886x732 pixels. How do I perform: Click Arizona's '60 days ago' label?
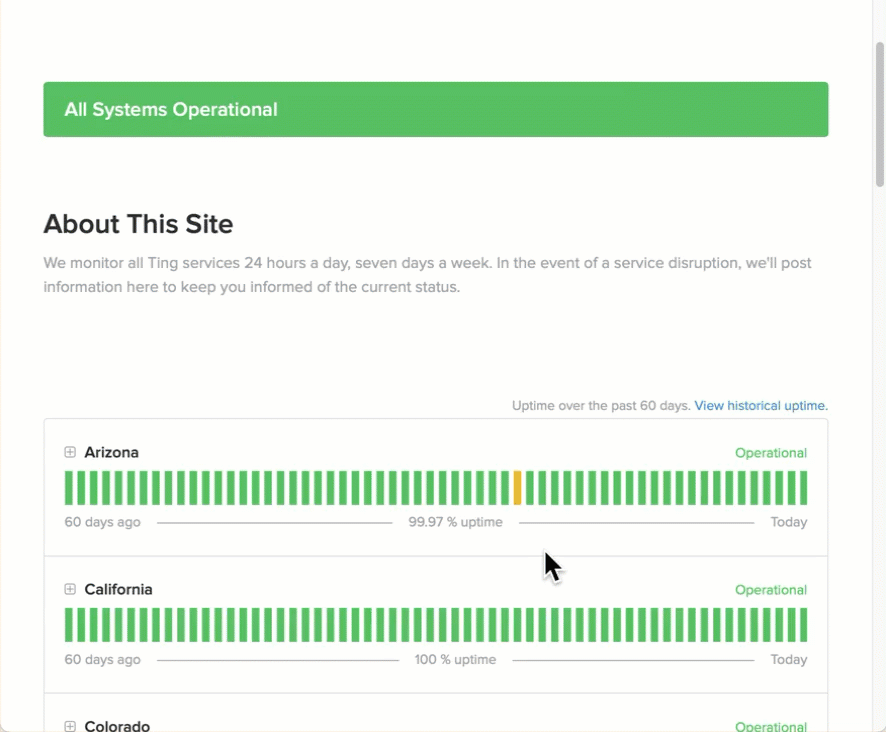102,522
